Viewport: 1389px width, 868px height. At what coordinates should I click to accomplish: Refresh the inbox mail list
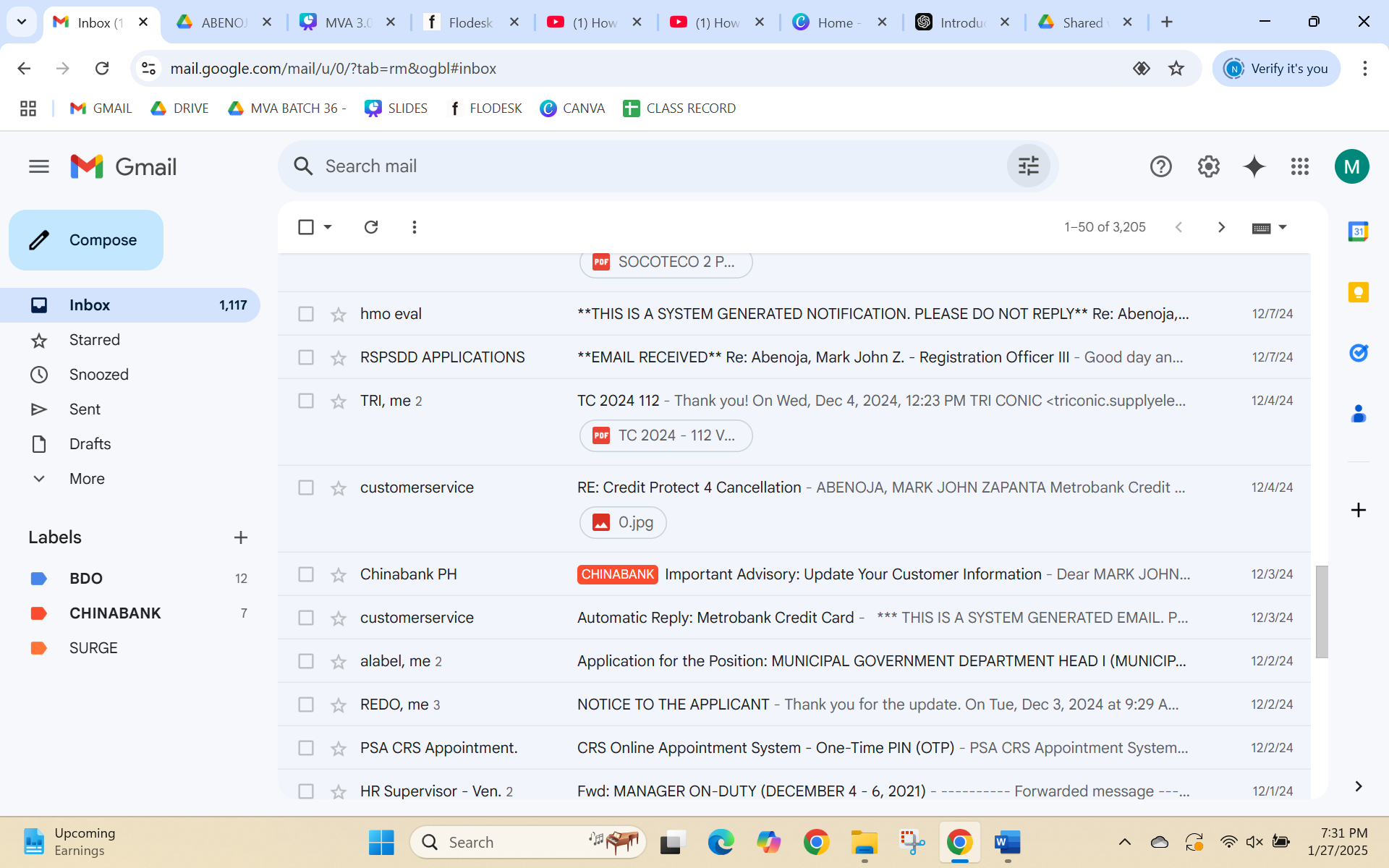[x=371, y=227]
